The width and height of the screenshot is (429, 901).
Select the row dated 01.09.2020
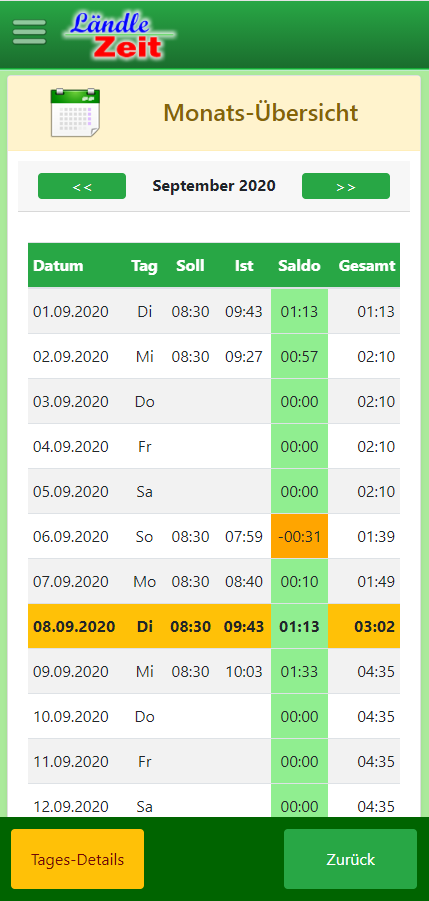click(214, 311)
